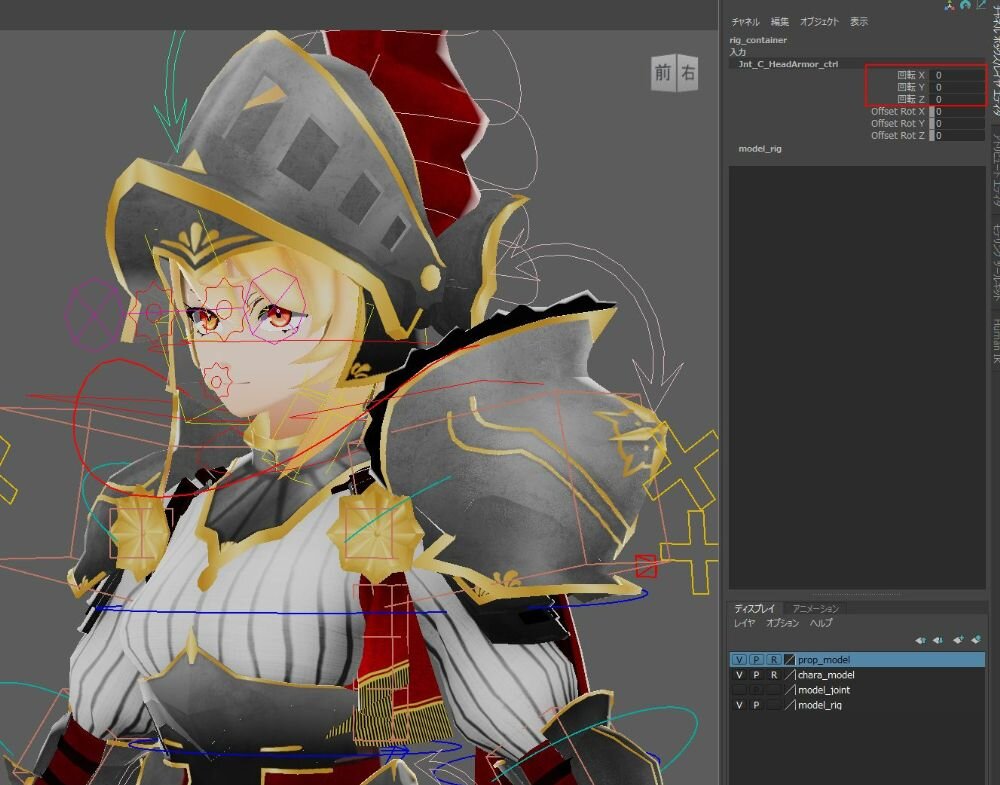Toggle the R display type on prop_model
Viewport: 1000px width, 785px height.
point(773,660)
